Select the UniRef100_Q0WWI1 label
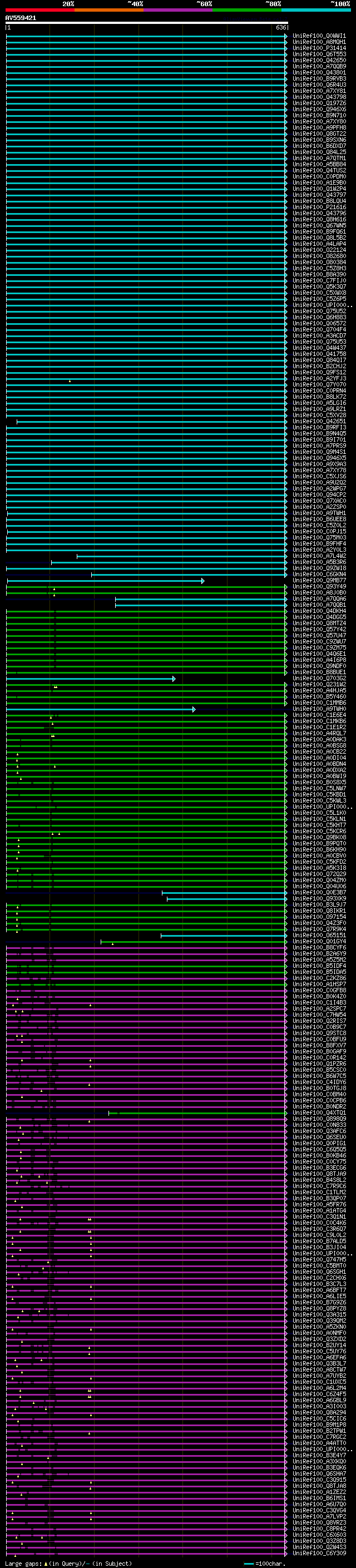 pyautogui.click(x=319, y=36)
